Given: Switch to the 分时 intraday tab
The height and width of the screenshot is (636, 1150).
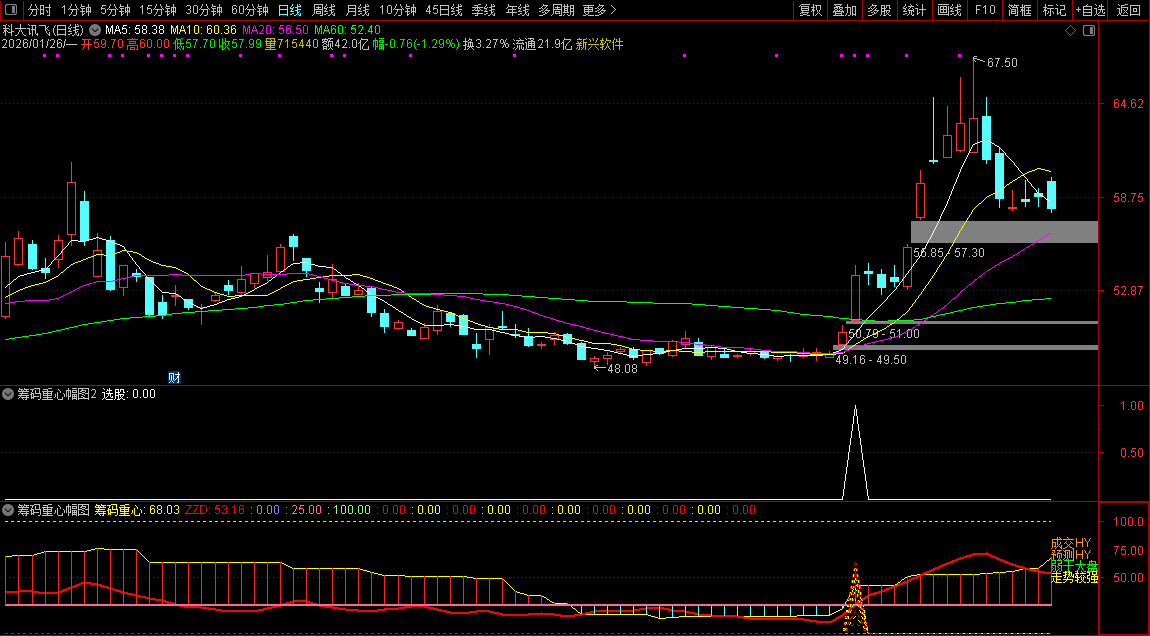Looking at the screenshot, I should 40,10.
